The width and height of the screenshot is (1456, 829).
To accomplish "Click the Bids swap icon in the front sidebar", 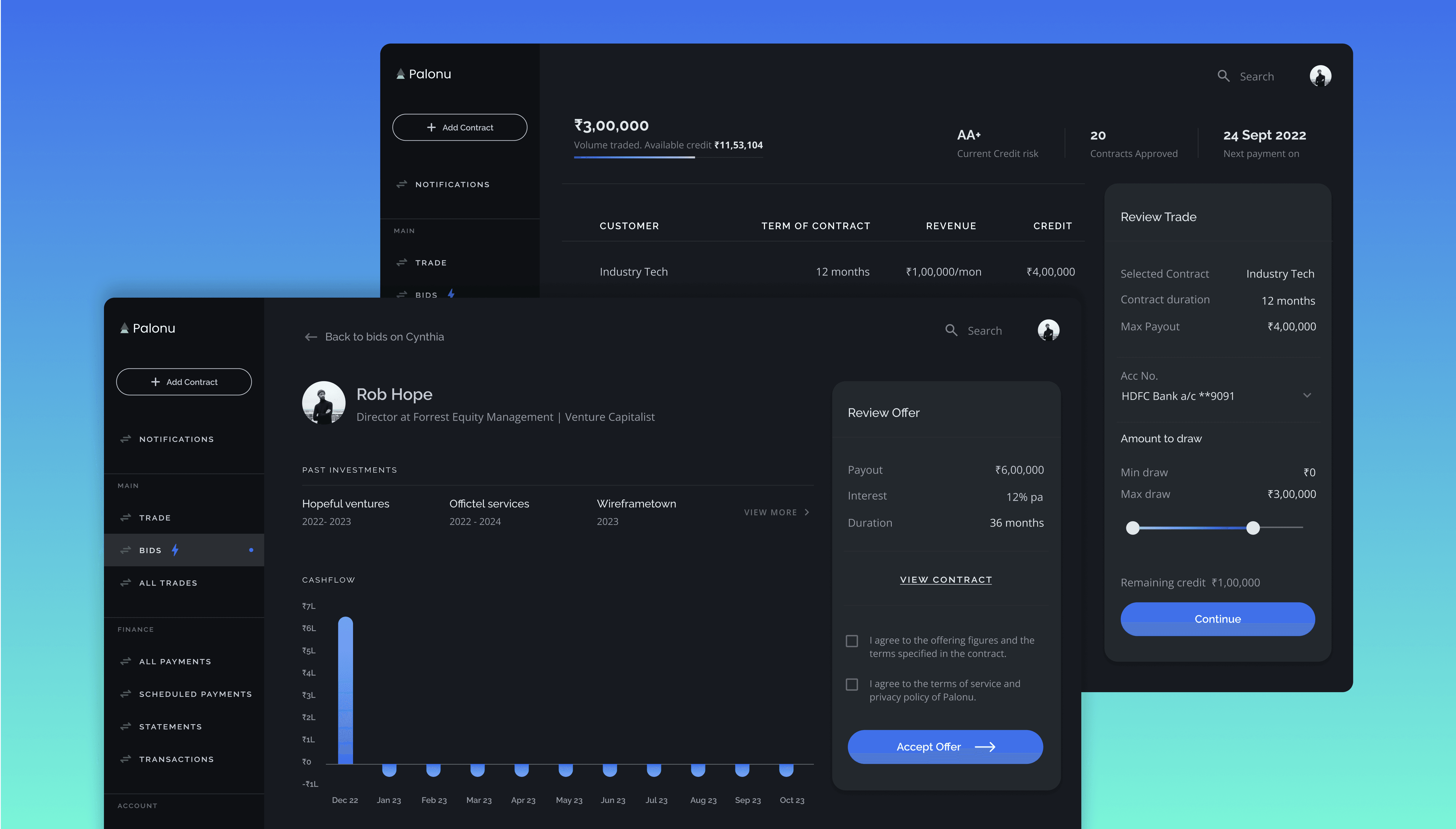I will coord(126,550).
